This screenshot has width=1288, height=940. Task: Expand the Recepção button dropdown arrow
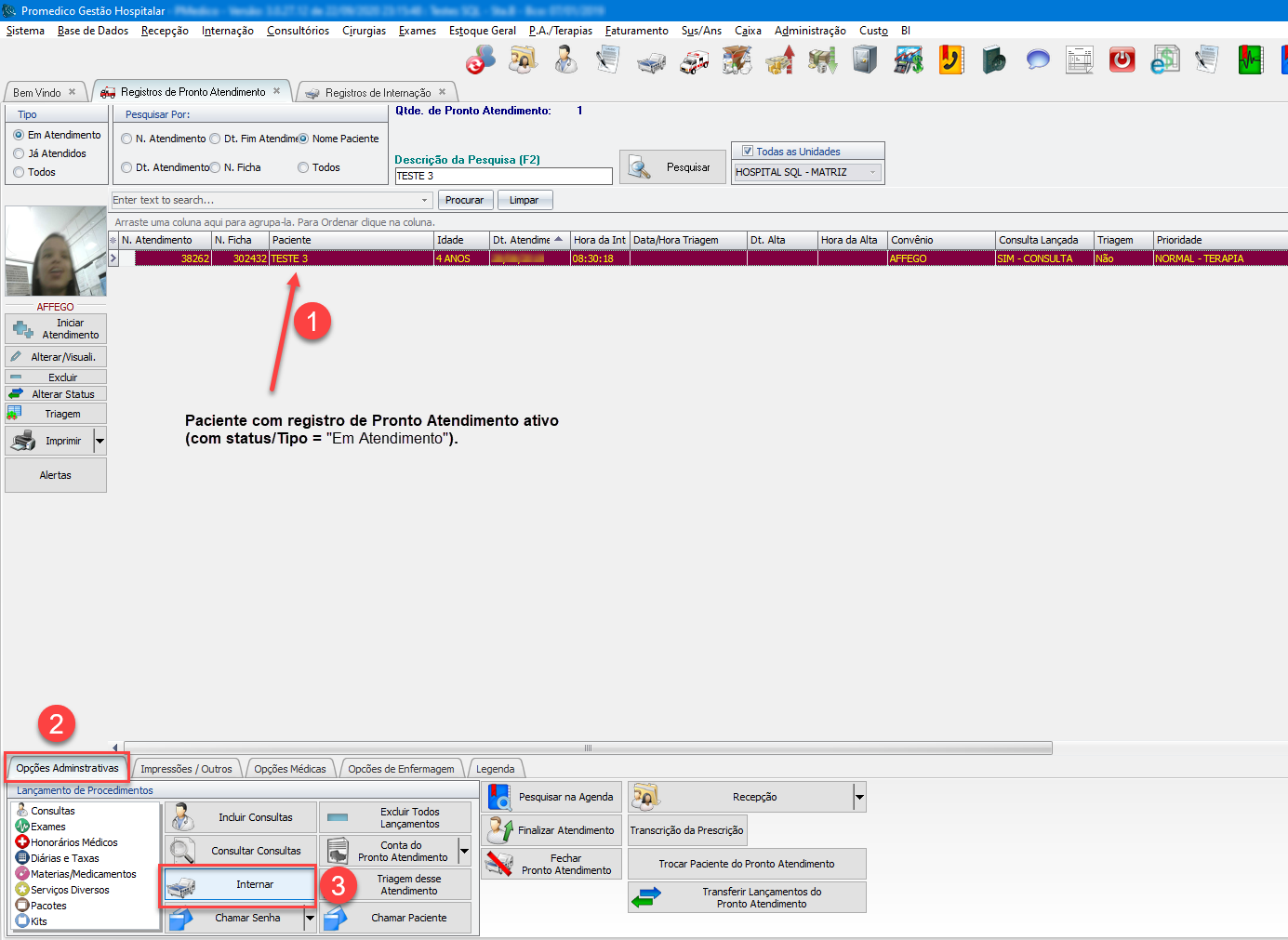(859, 797)
